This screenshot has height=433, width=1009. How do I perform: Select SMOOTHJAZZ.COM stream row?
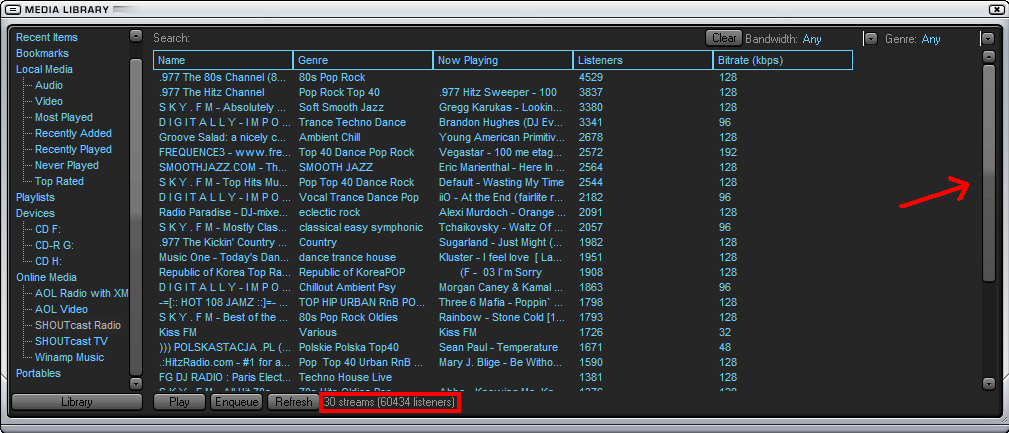(x=223, y=167)
